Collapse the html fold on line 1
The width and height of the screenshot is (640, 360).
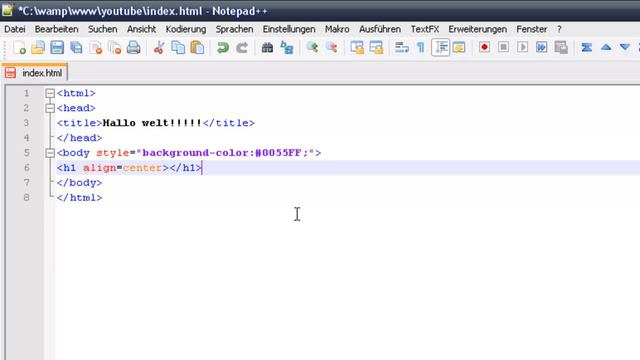click(50, 93)
